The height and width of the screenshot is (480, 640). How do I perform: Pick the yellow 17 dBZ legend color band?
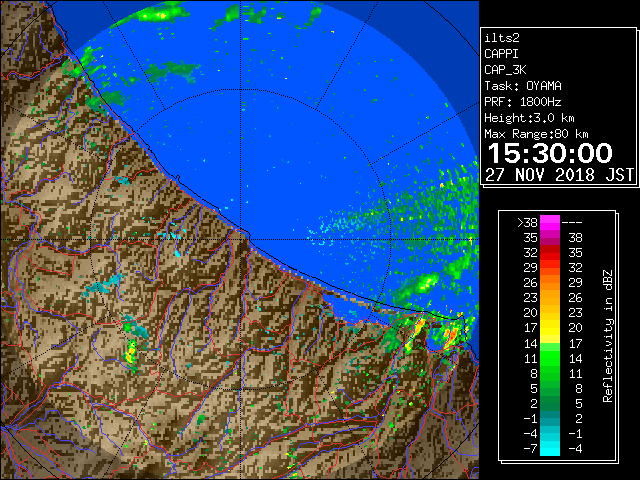[550, 328]
